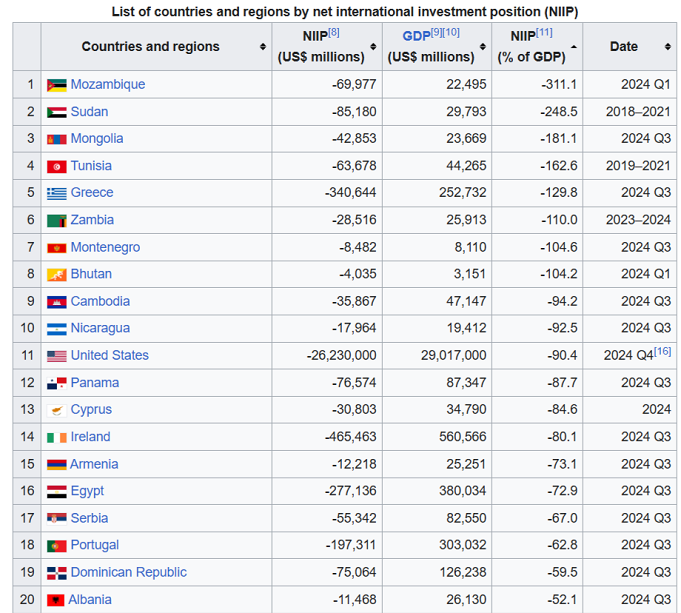Select Greece NIIP percentage -129.8
This screenshot has width=681, height=613.
(x=559, y=192)
